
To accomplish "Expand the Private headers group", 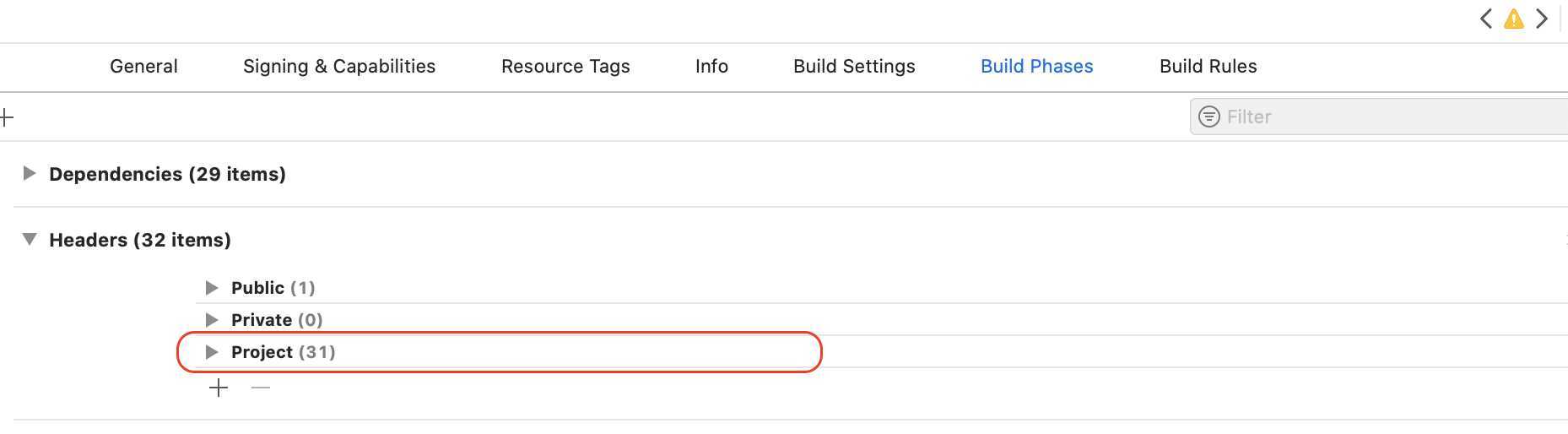I will [212, 320].
